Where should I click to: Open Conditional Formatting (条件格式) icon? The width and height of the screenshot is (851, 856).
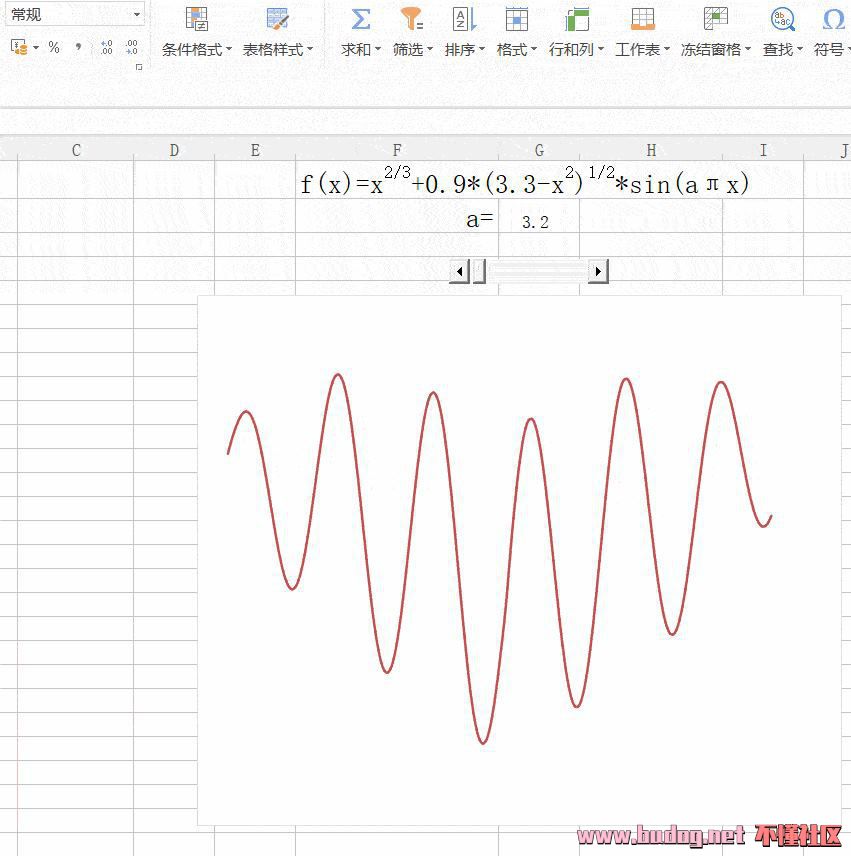(x=197, y=19)
